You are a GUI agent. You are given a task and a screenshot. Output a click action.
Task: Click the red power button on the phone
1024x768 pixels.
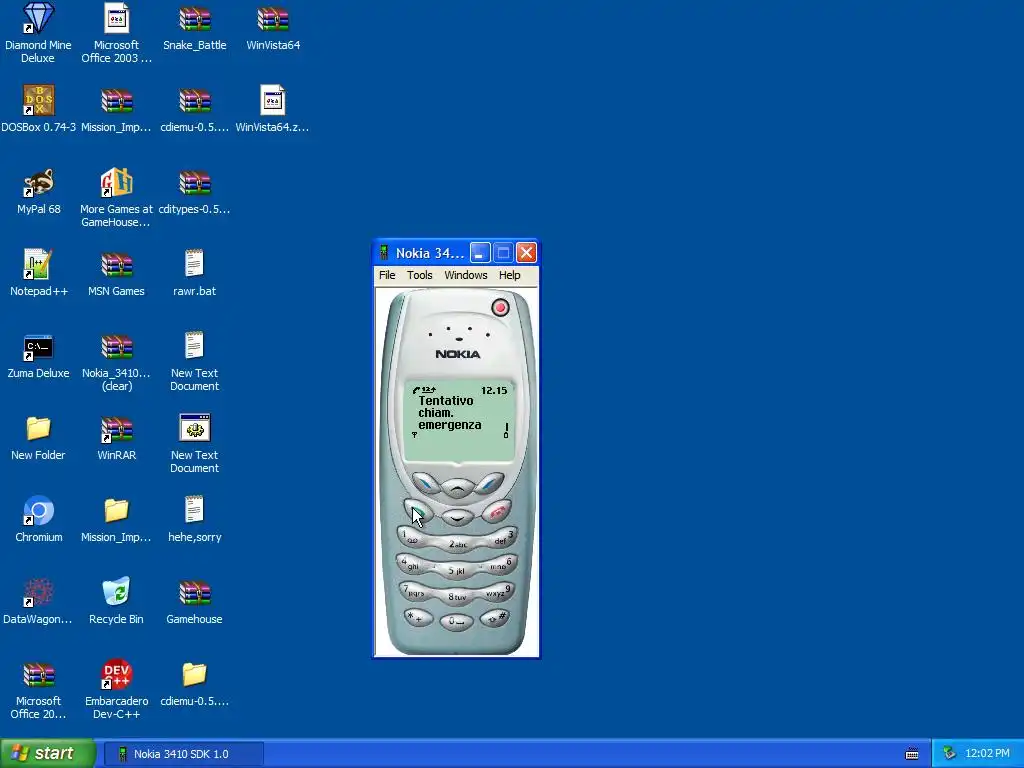(x=500, y=308)
